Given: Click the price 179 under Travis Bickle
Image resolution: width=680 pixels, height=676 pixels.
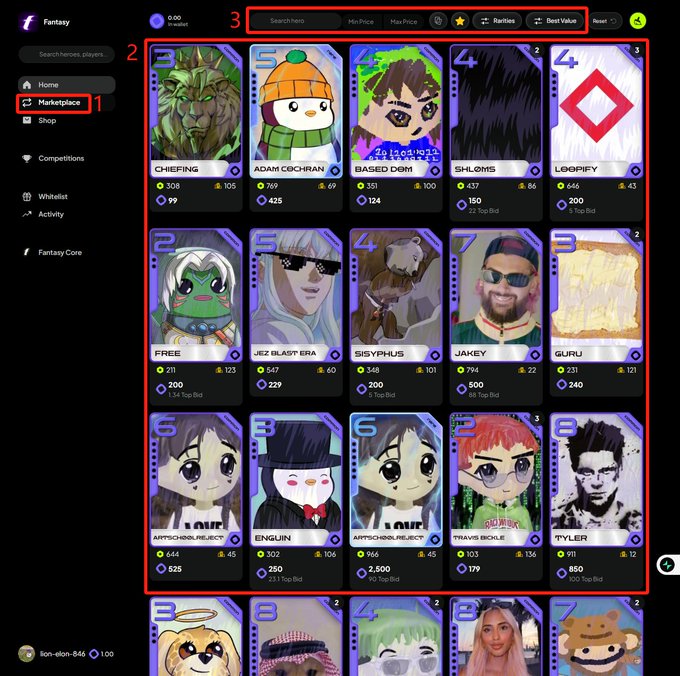Looking at the screenshot, I should (474, 569).
